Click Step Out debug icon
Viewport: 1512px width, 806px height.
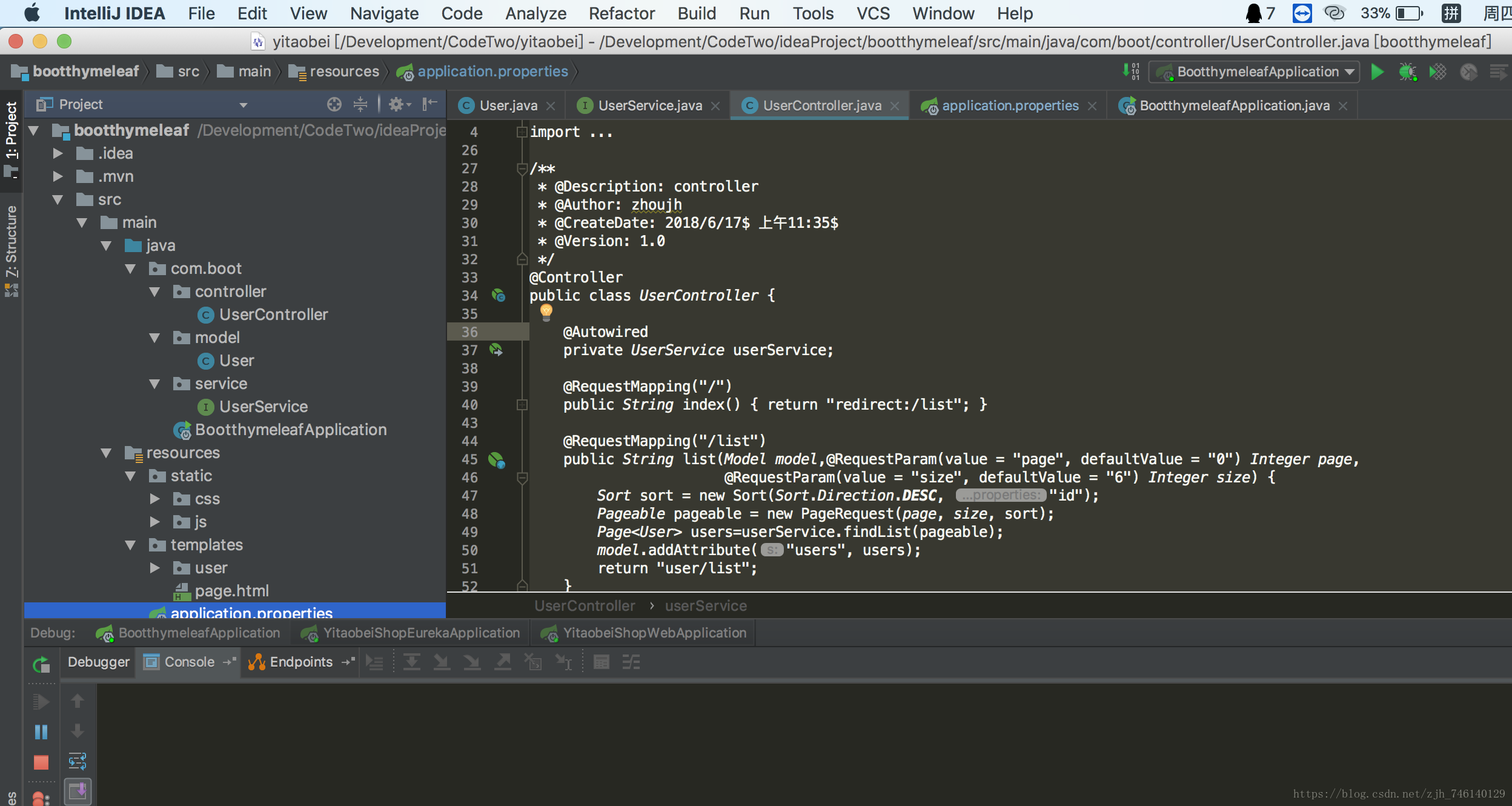(x=503, y=662)
